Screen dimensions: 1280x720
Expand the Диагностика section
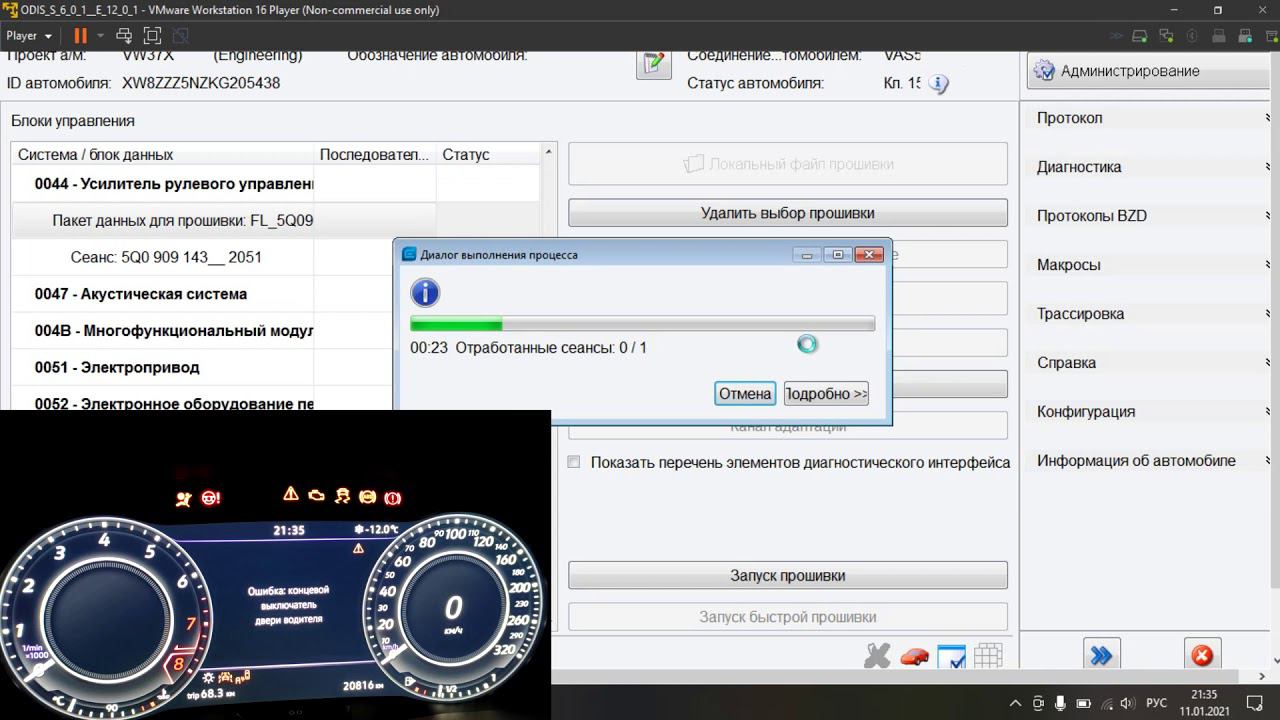[x=1152, y=167]
